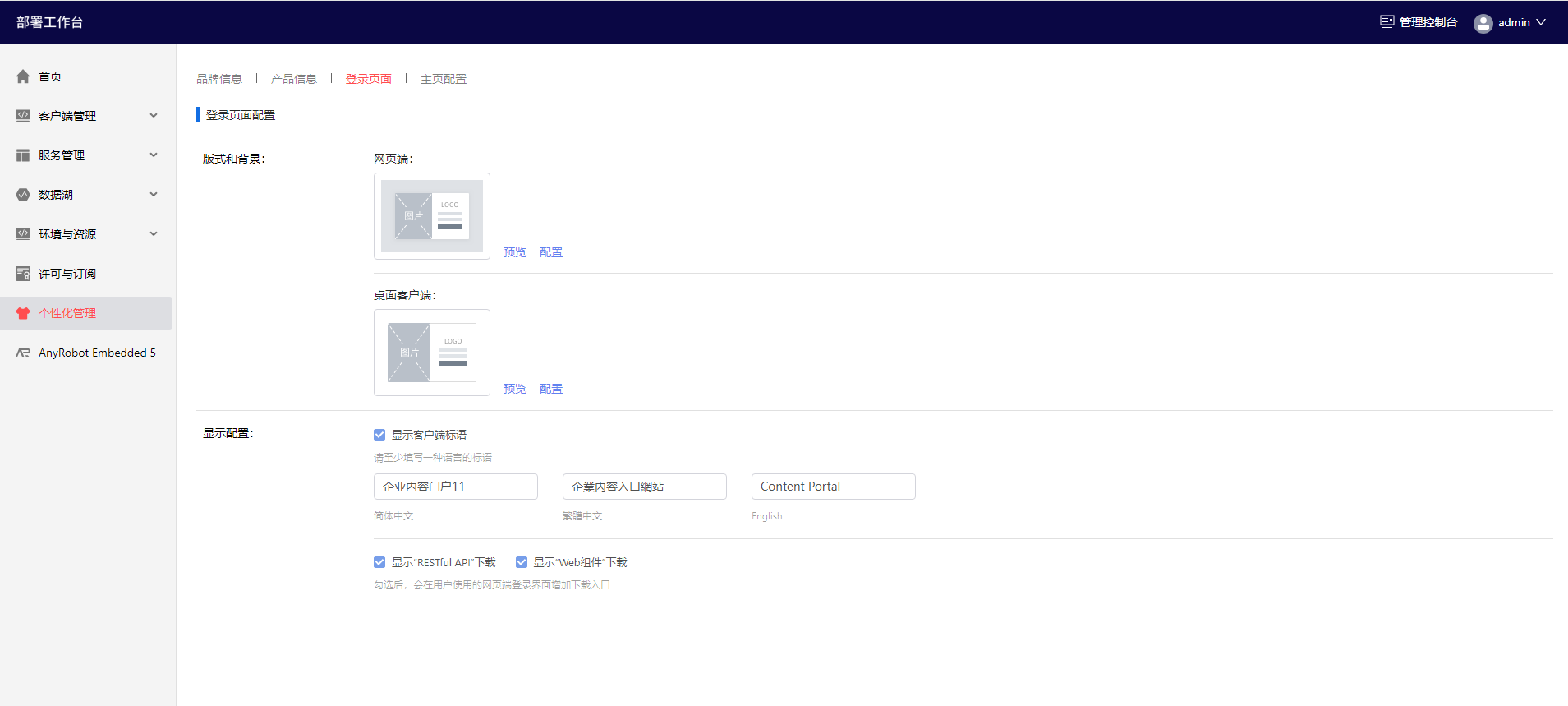1568x706 pixels.
Task: Click the 环境与资源 menu label
Action: 67,234
